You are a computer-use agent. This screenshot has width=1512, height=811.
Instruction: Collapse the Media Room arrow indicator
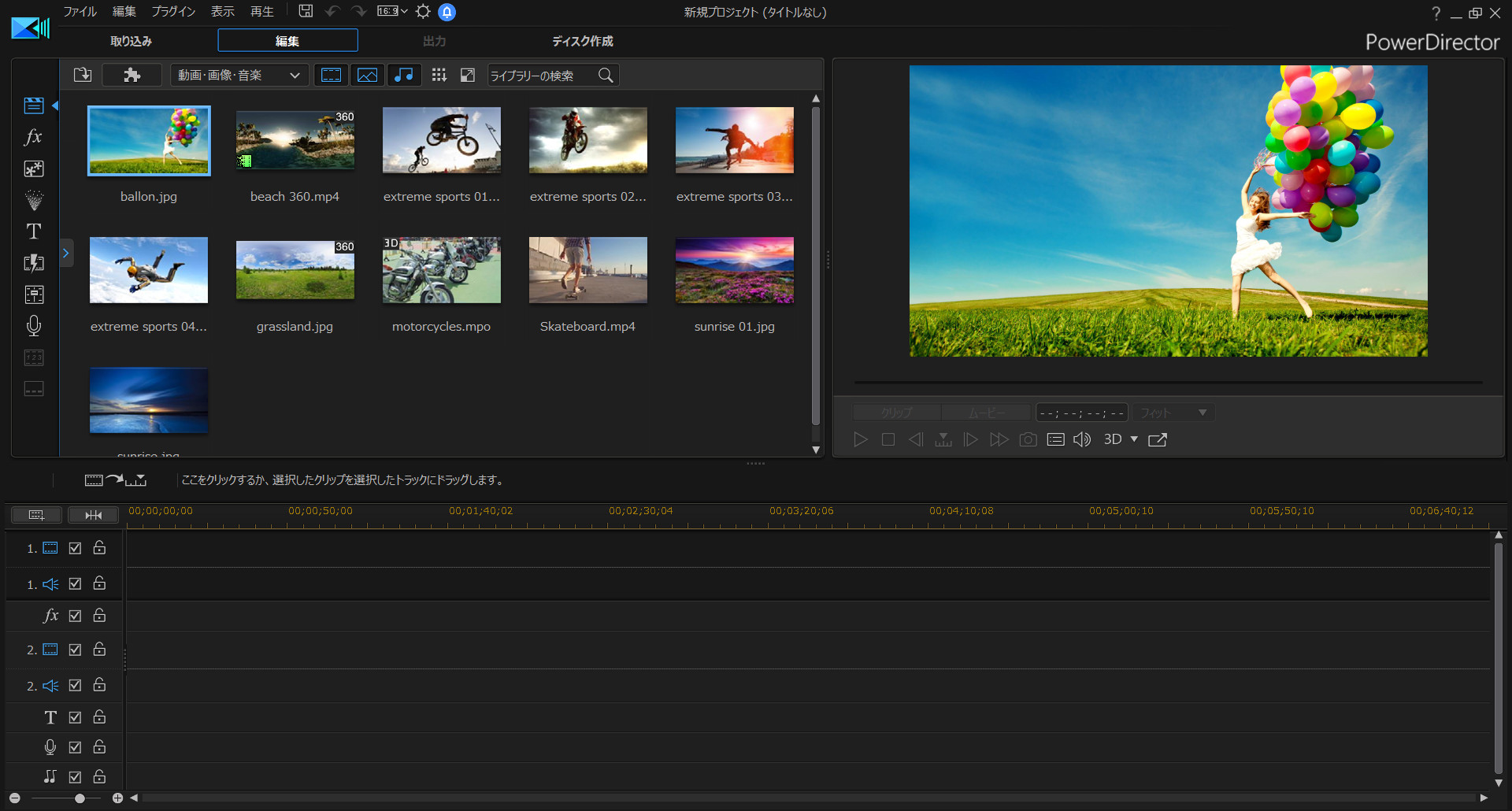coord(55,106)
